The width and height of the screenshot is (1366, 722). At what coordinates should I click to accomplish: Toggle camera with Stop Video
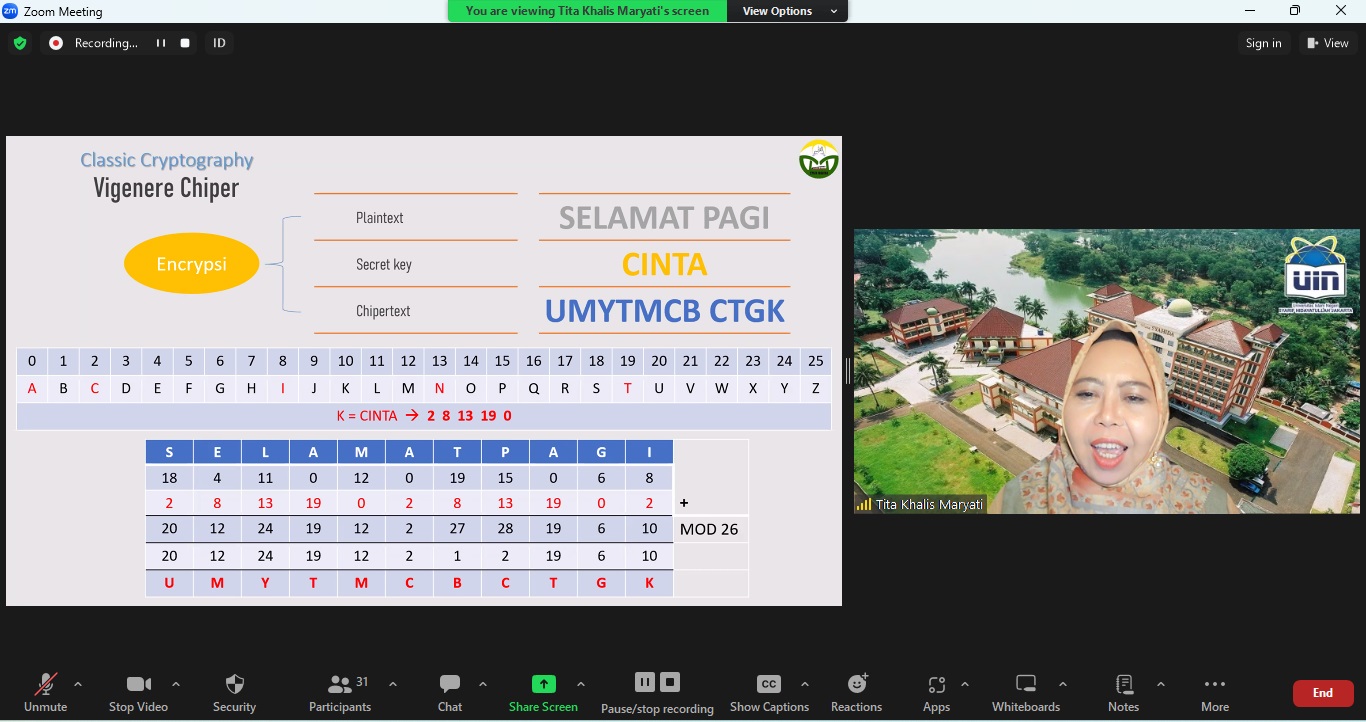138,685
